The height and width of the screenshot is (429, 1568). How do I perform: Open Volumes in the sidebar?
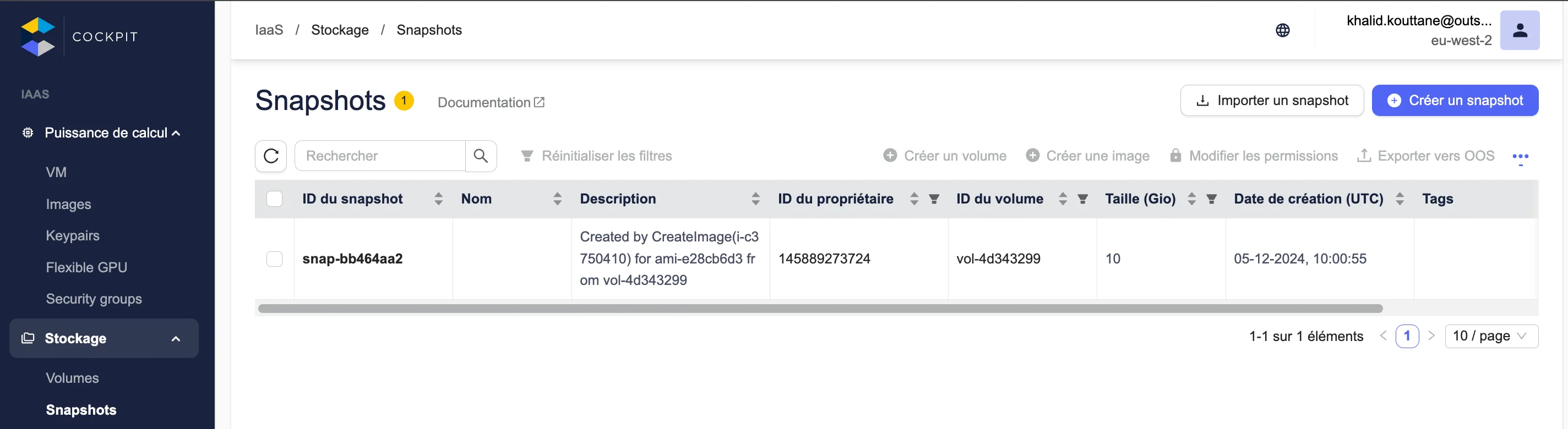(73, 378)
